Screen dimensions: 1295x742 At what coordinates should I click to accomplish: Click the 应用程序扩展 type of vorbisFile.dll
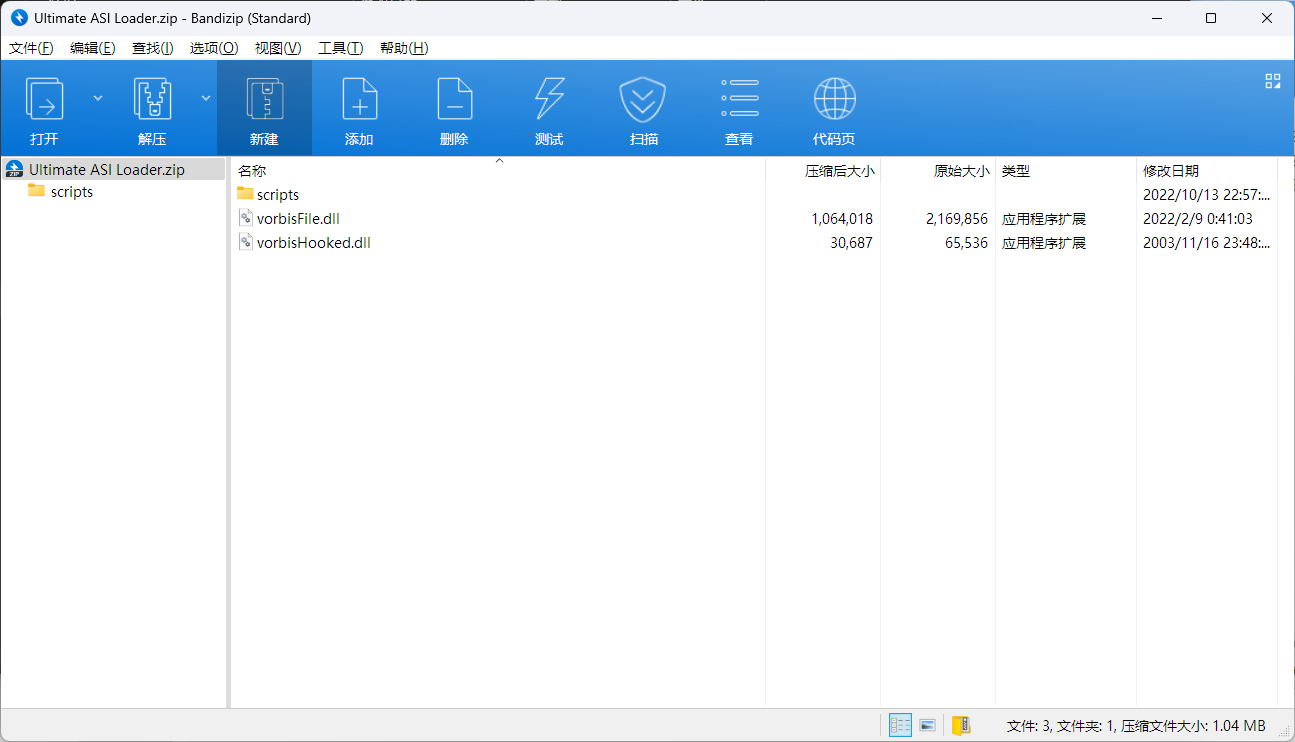click(1044, 218)
